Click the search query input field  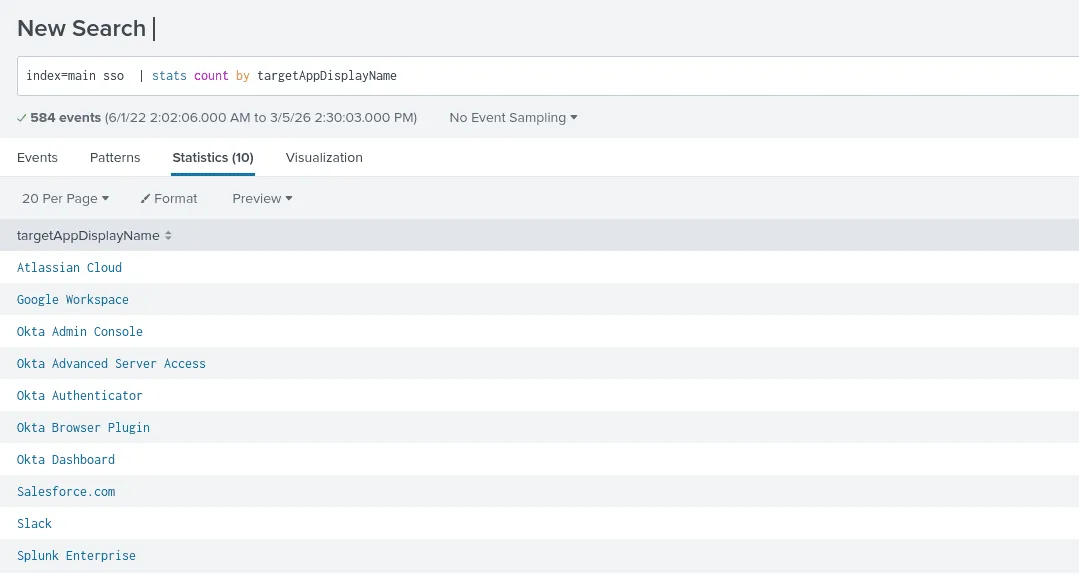point(548,76)
